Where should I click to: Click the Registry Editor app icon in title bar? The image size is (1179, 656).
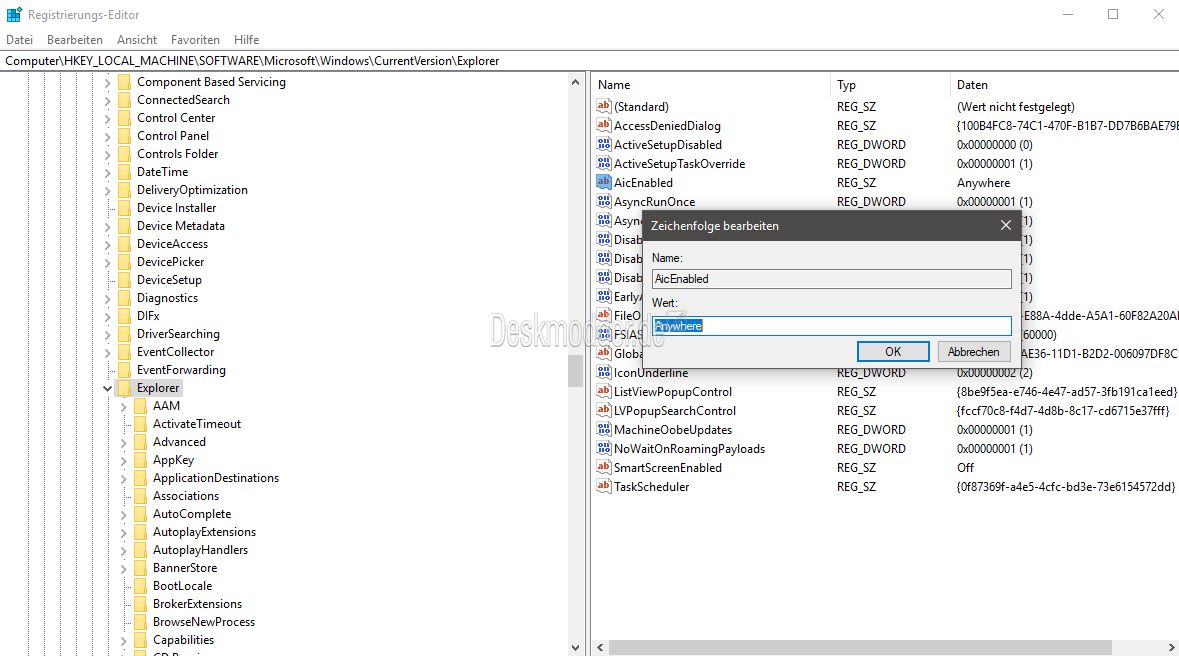coord(14,14)
